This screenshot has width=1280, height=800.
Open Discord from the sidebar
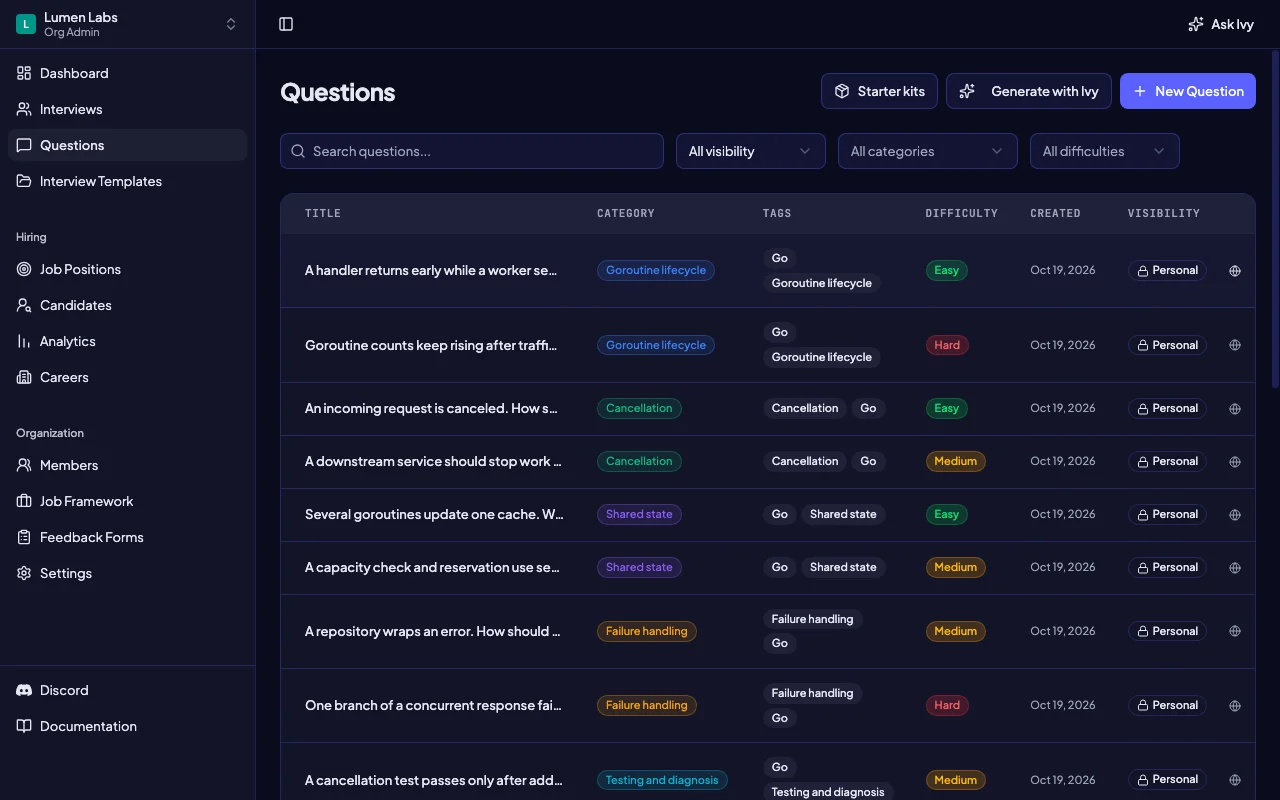(127, 690)
